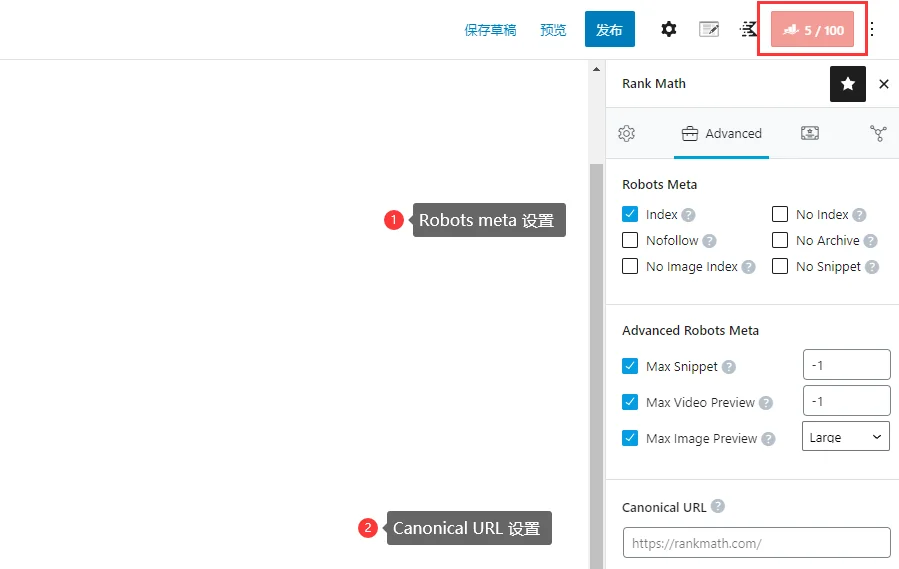
Task: Enable the No Image Index checkbox
Action: pos(630,266)
